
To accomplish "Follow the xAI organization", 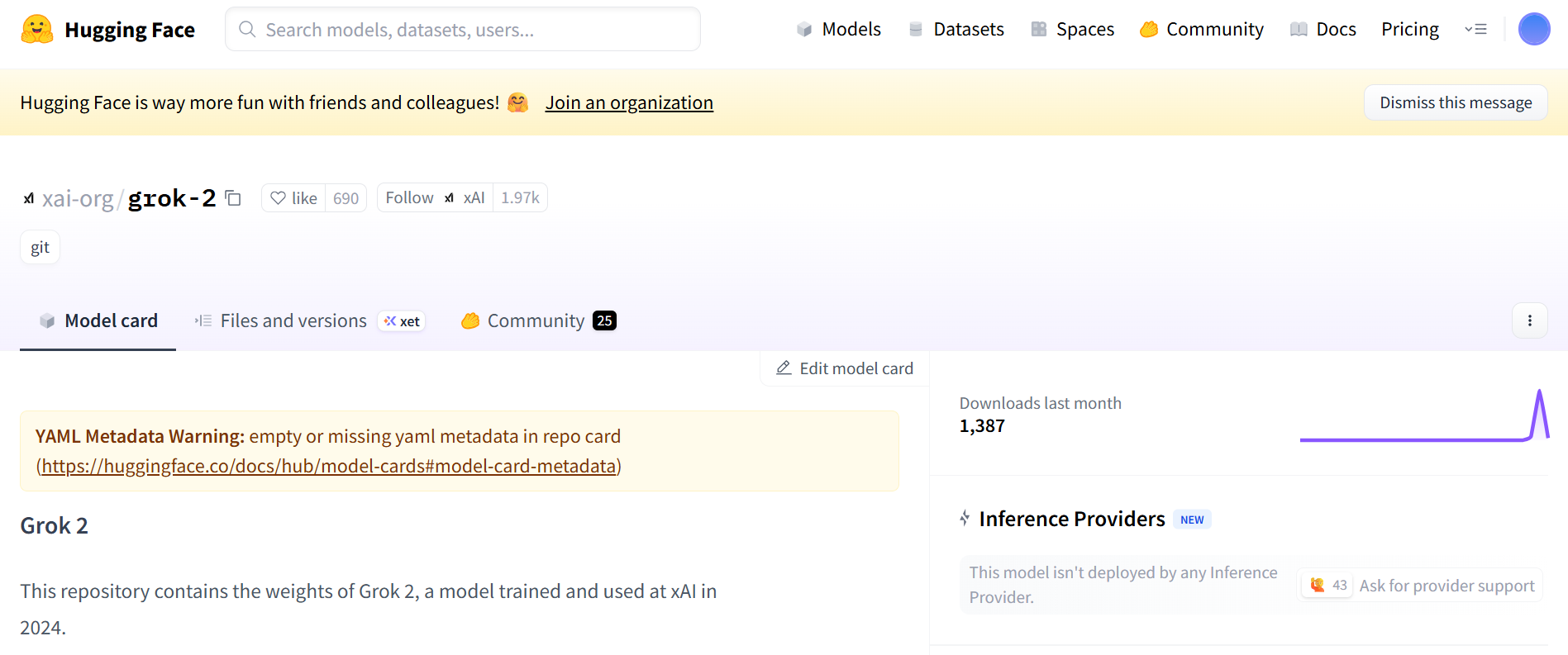I will 436,198.
